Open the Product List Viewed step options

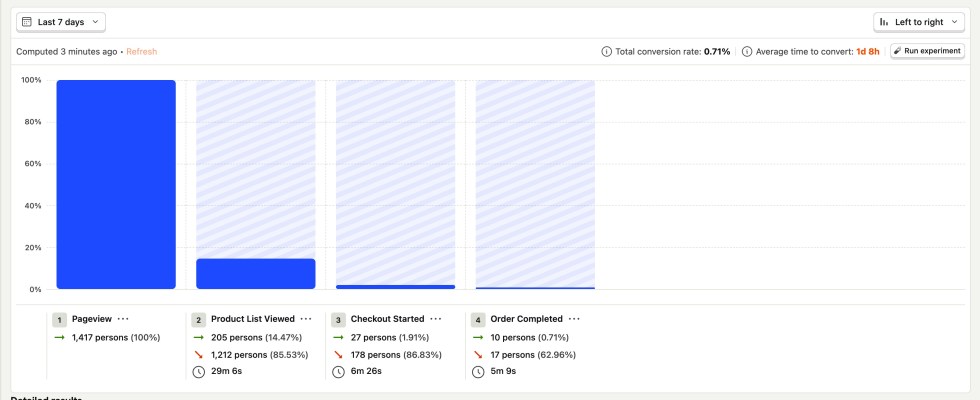(x=306, y=319)
